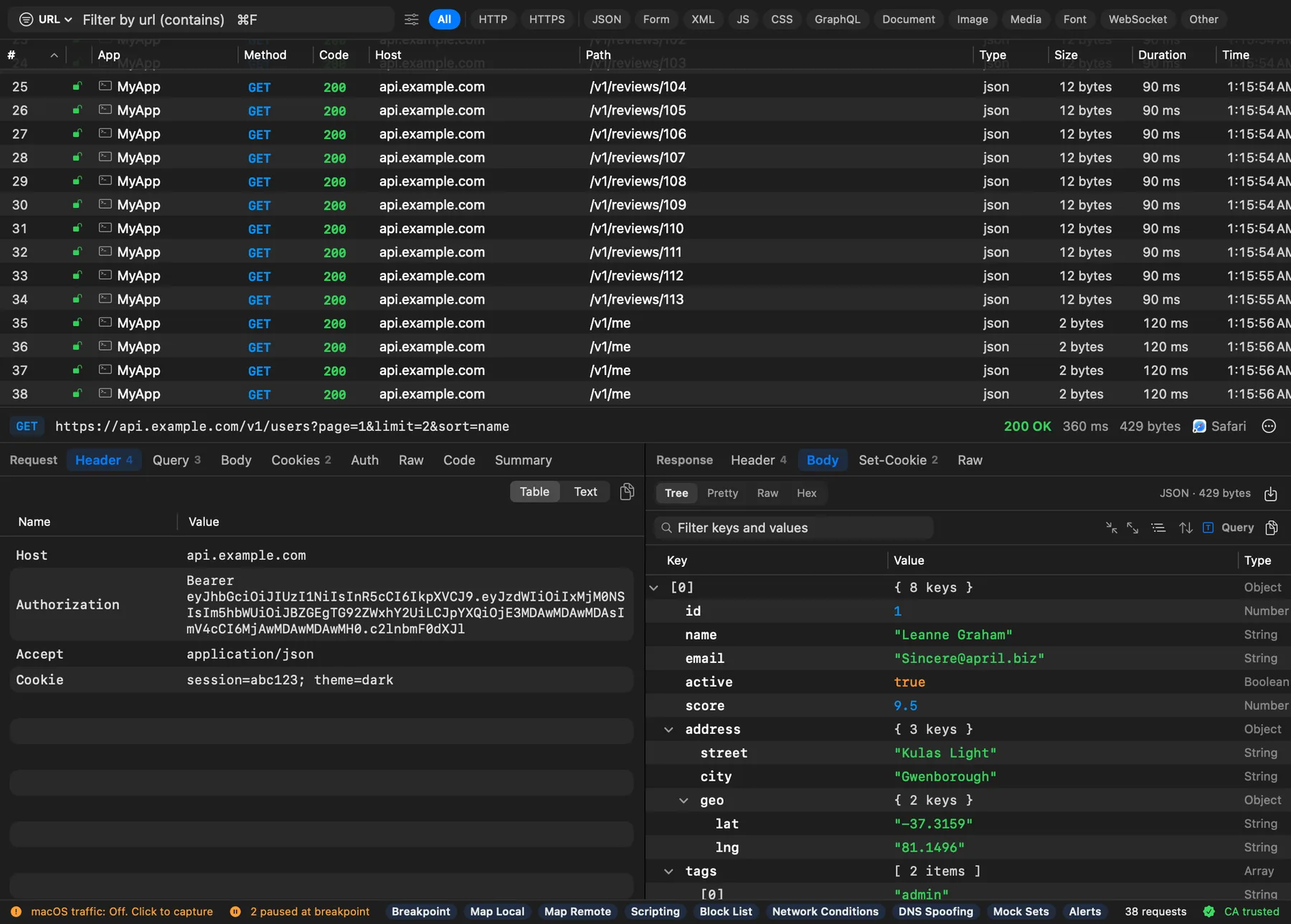This screenshot has width=1291, height=924.
Task: Click the sort keys up-down arrows icon
Action: point(1186,528)
